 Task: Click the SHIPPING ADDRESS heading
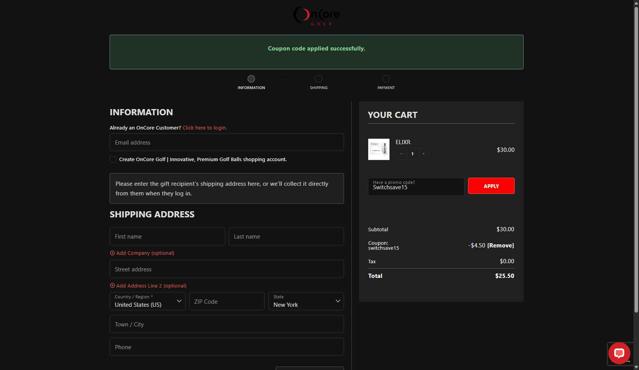152,214
